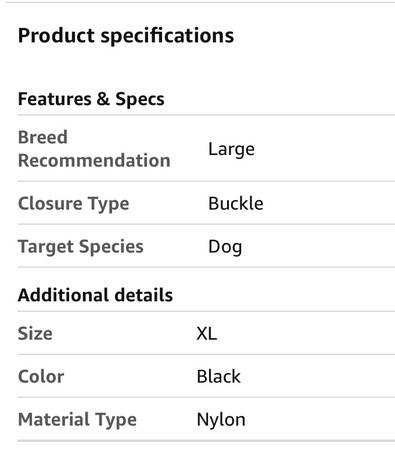The image size is (395, 450).
Task: Click the Size label
Action: pos(35,334)
